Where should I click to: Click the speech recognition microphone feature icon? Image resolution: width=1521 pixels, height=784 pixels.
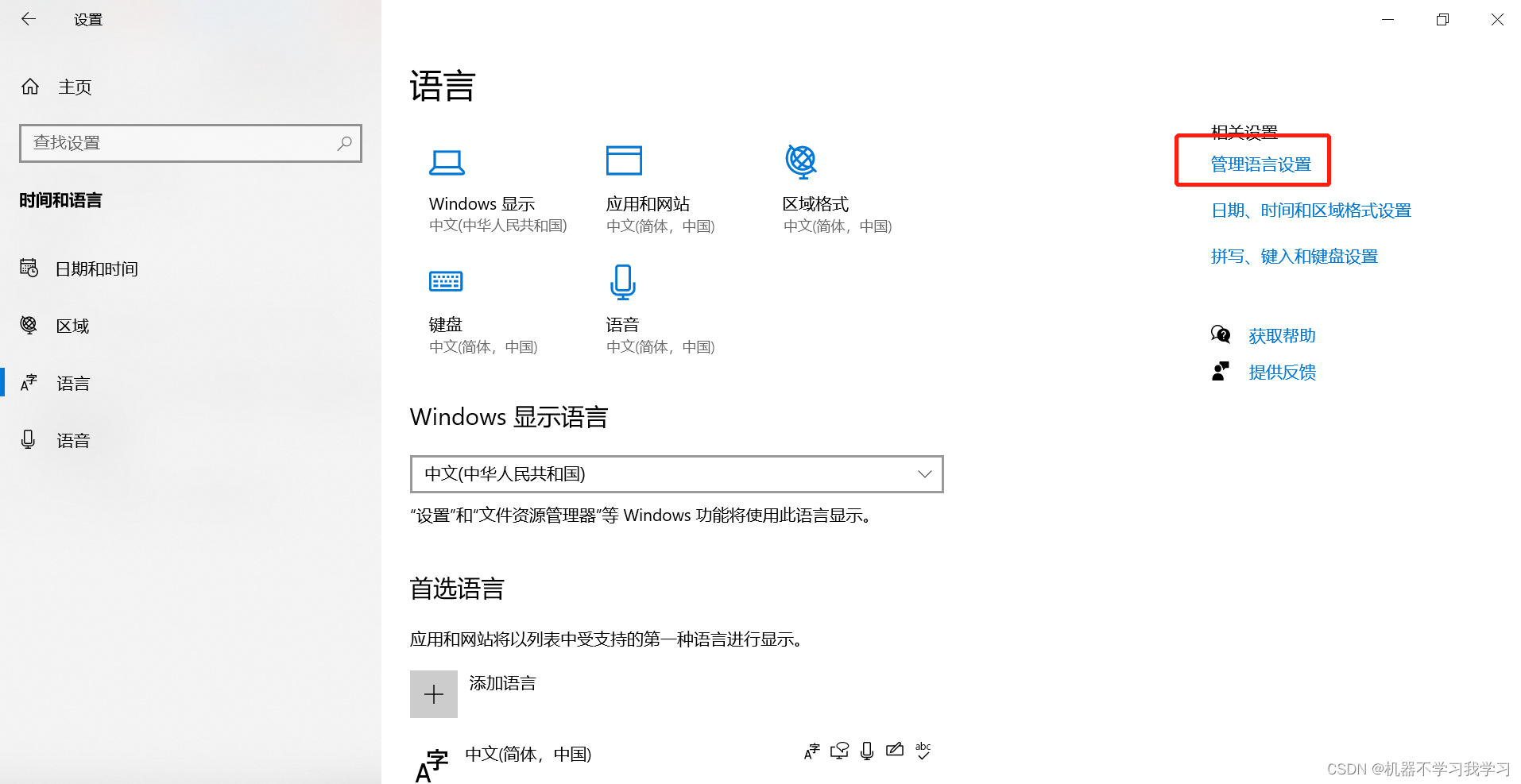pos(867,751)
